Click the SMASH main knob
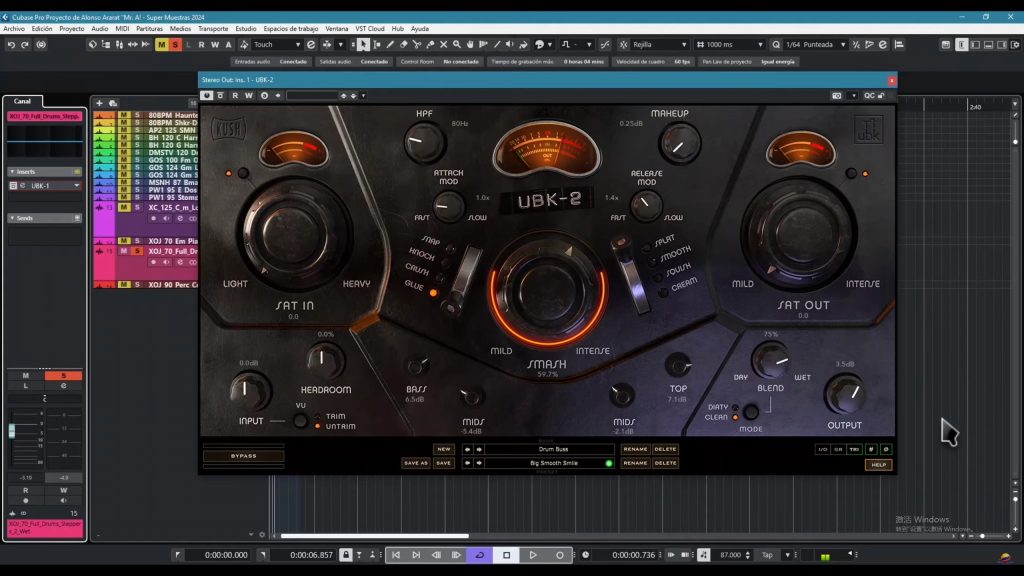Screen dimensions: 1024x576 [x=547, y=290]
